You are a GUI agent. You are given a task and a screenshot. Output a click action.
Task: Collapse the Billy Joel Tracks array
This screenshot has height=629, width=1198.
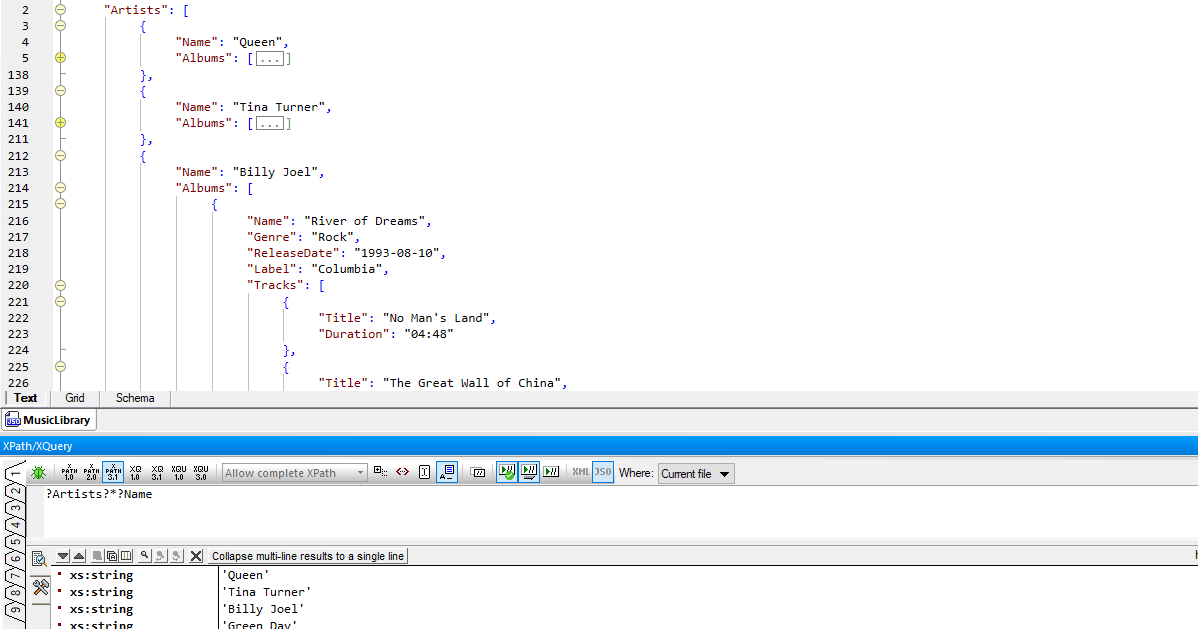60,285
